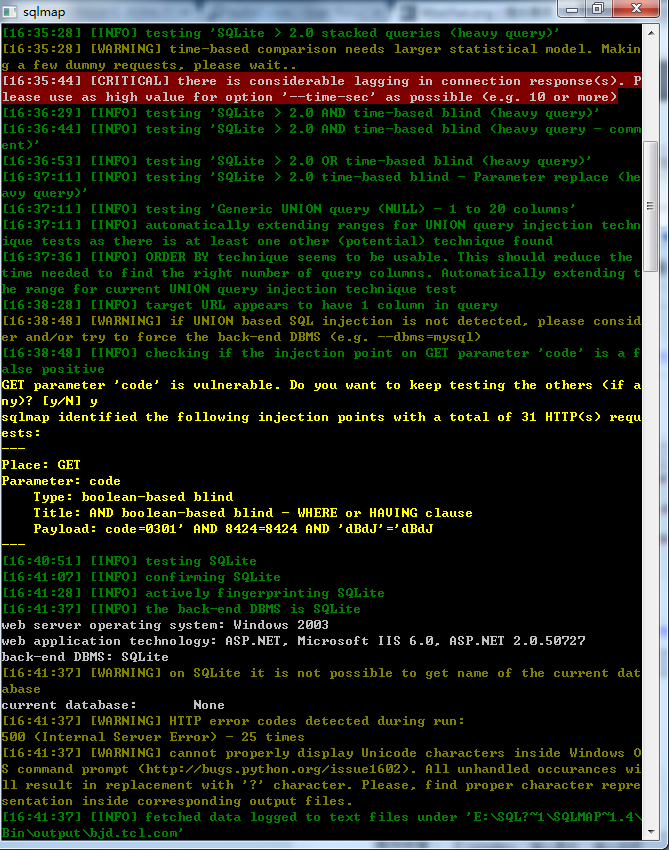Click the vertical scrollbar thumb

point(651,206)
